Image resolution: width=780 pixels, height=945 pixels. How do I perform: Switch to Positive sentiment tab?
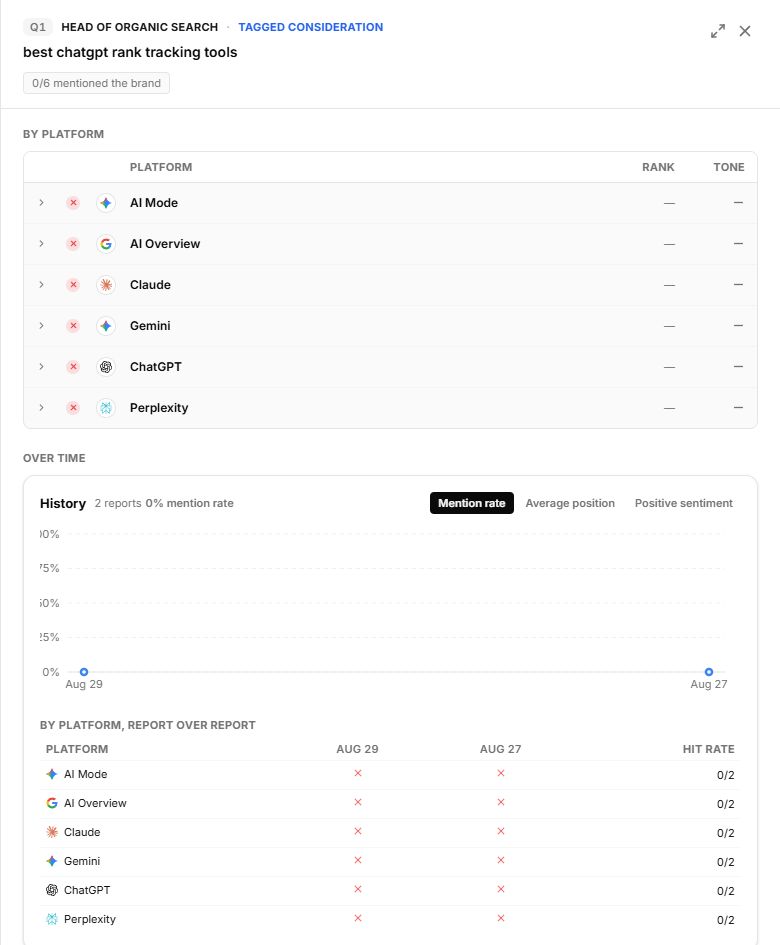tap(684, 503)
